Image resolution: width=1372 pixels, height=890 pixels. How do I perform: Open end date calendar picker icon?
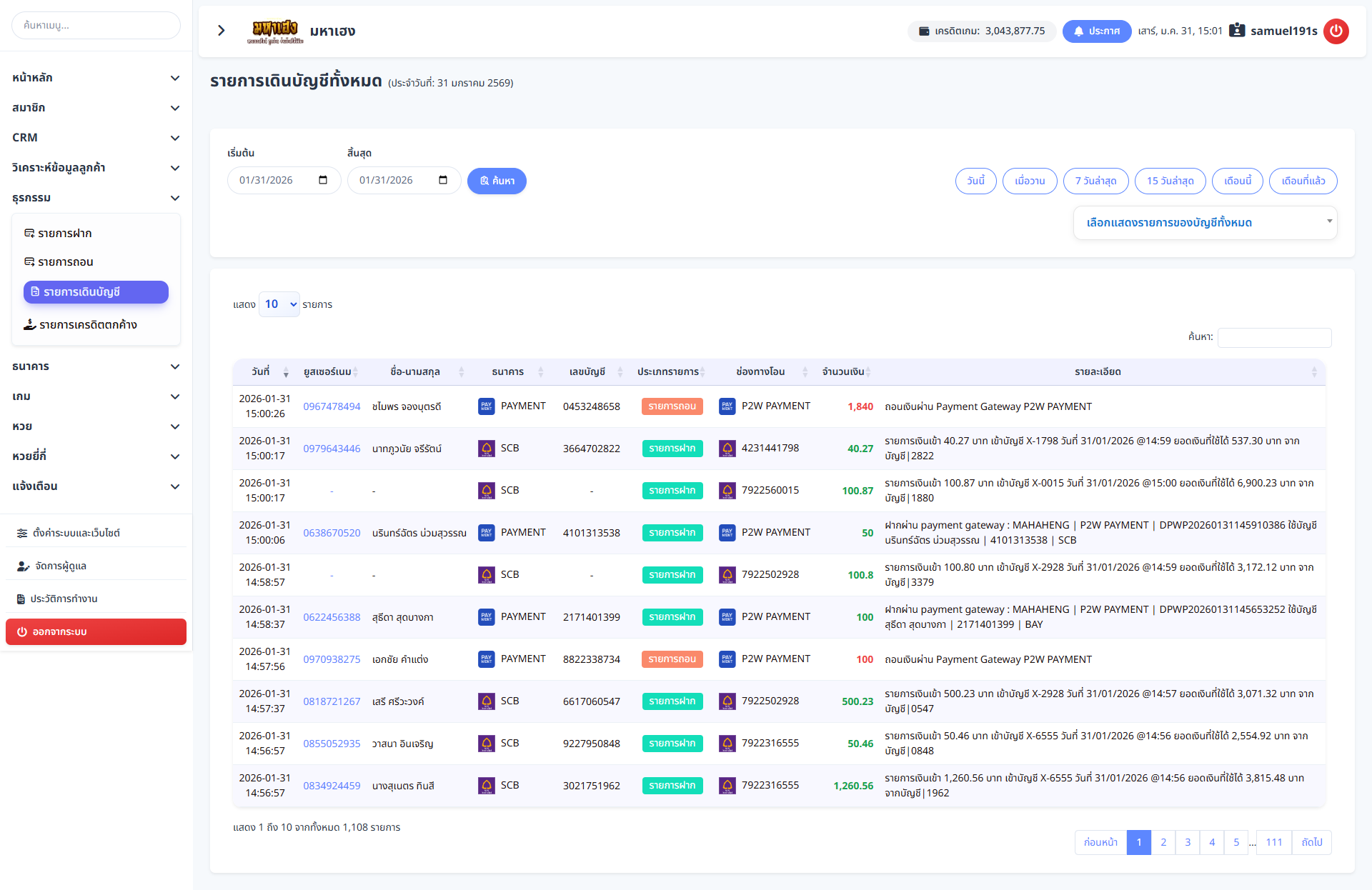point(443,180)
